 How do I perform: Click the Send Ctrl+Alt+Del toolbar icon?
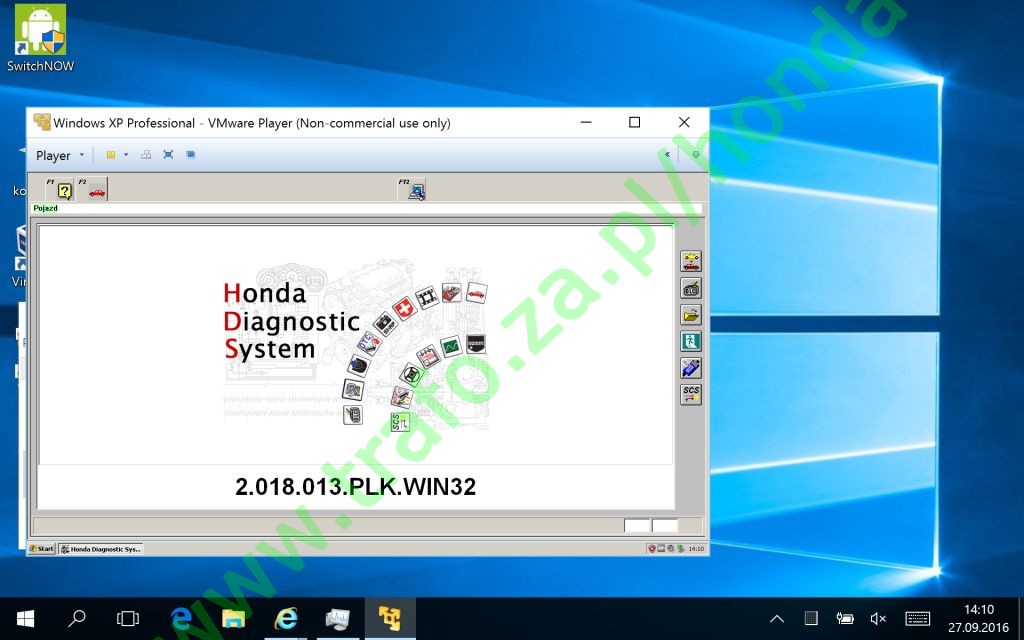tap(146, 155)
